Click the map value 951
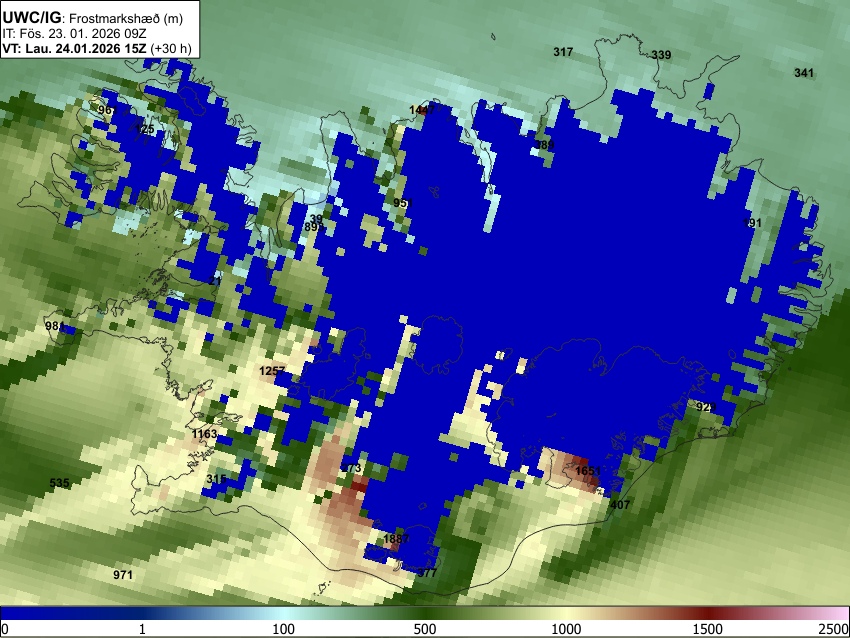The image size is (850, 638). tap(403, 203)
